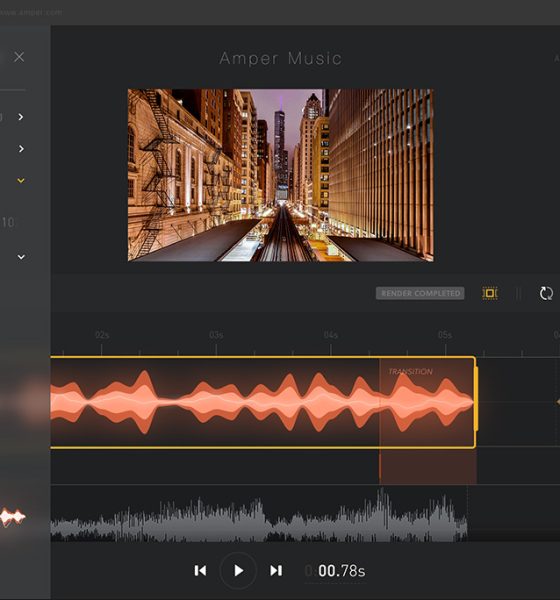
Task: Click the 05s marker on timeline ruler
Action: tap(445, 335)
